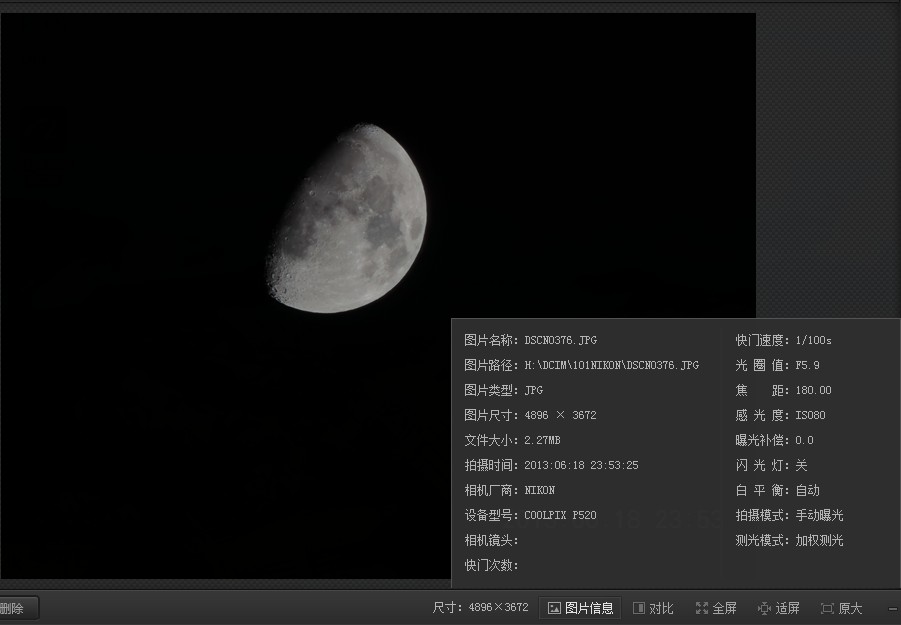Select white balance value 自动
The width and height of the screenshot is (901, 625).
point(807,491)
